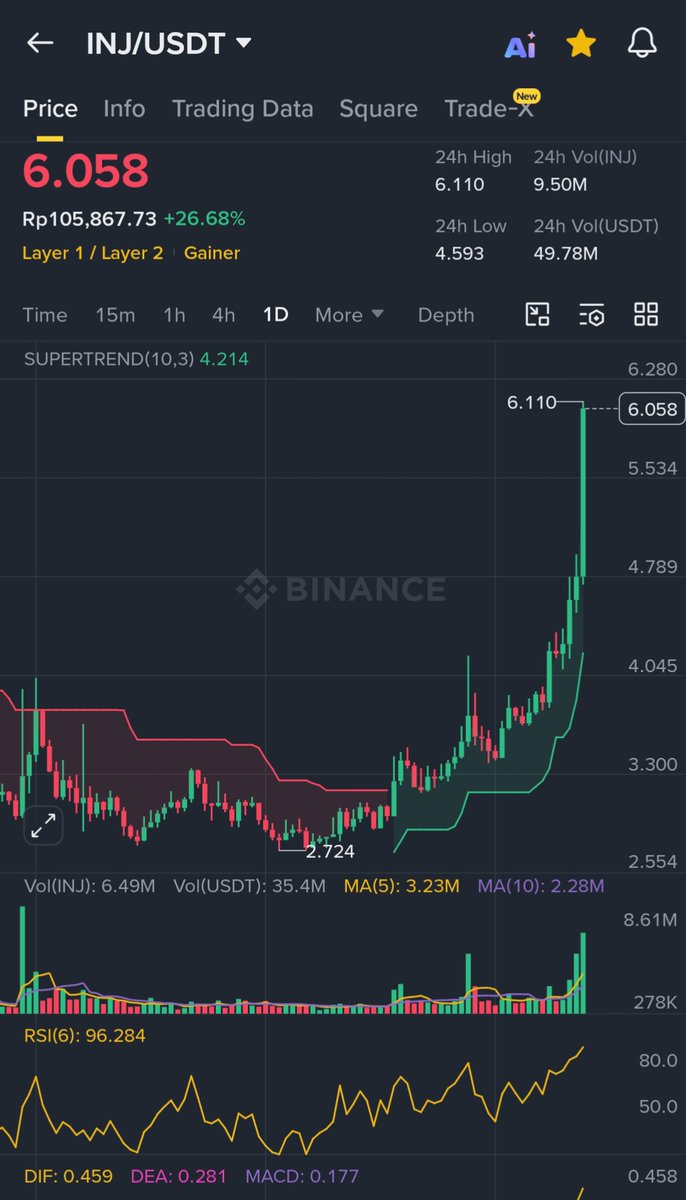
Task: Tap the Gainer tag
Action: [x=212, y=253]
